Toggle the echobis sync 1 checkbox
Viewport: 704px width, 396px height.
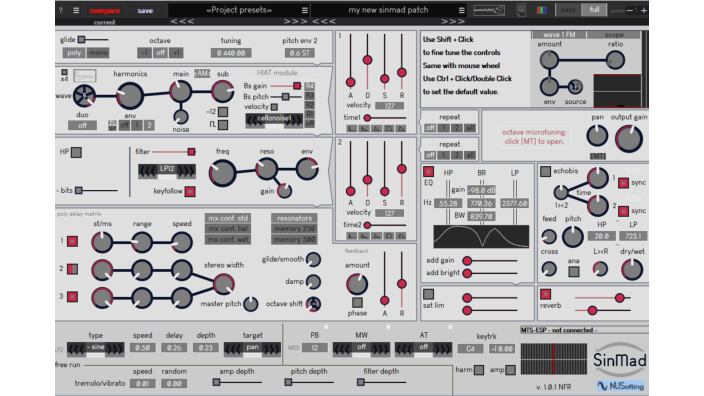click(x=623, y=183)
